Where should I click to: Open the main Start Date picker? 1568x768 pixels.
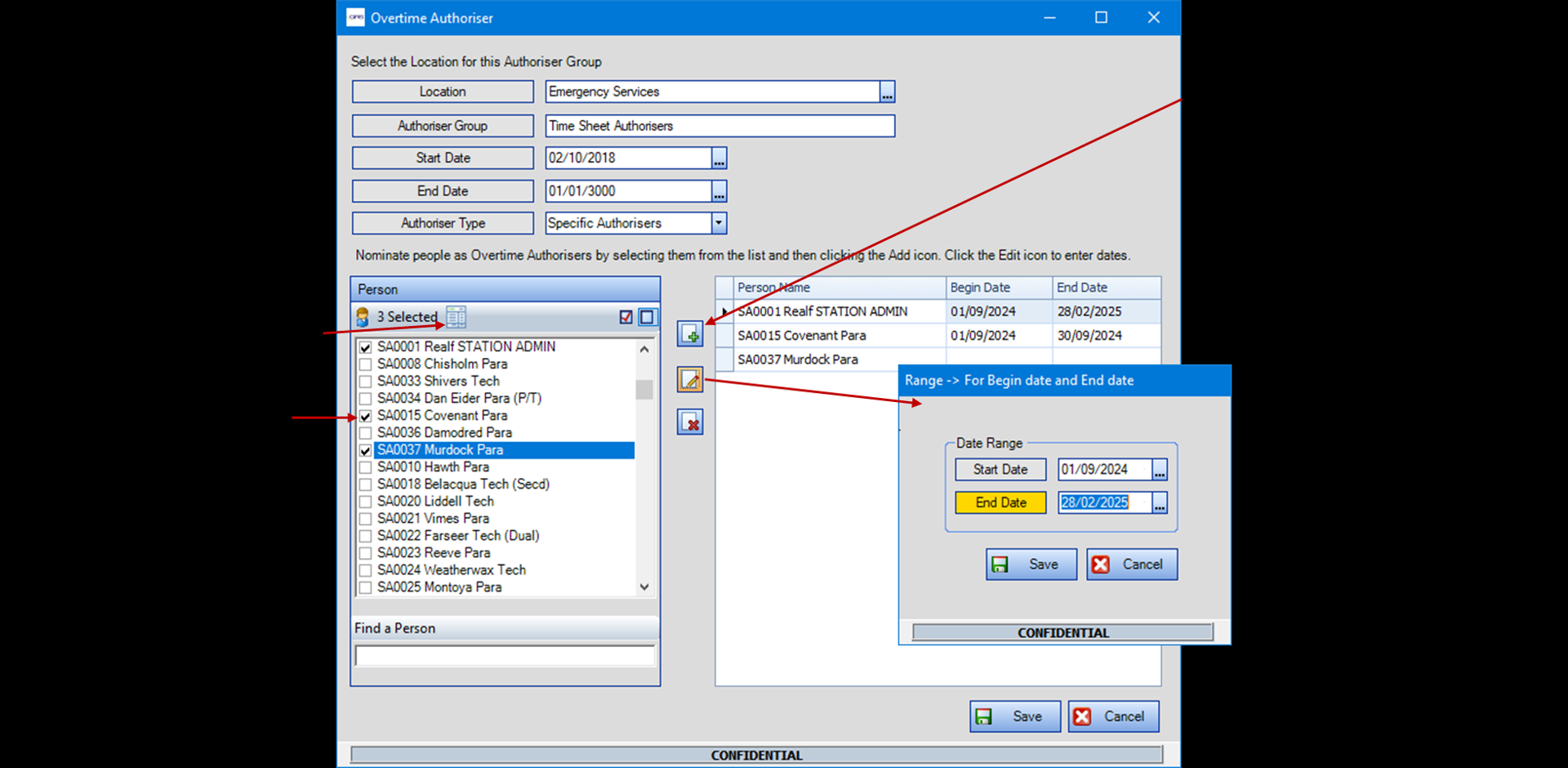tap(719, 159)
